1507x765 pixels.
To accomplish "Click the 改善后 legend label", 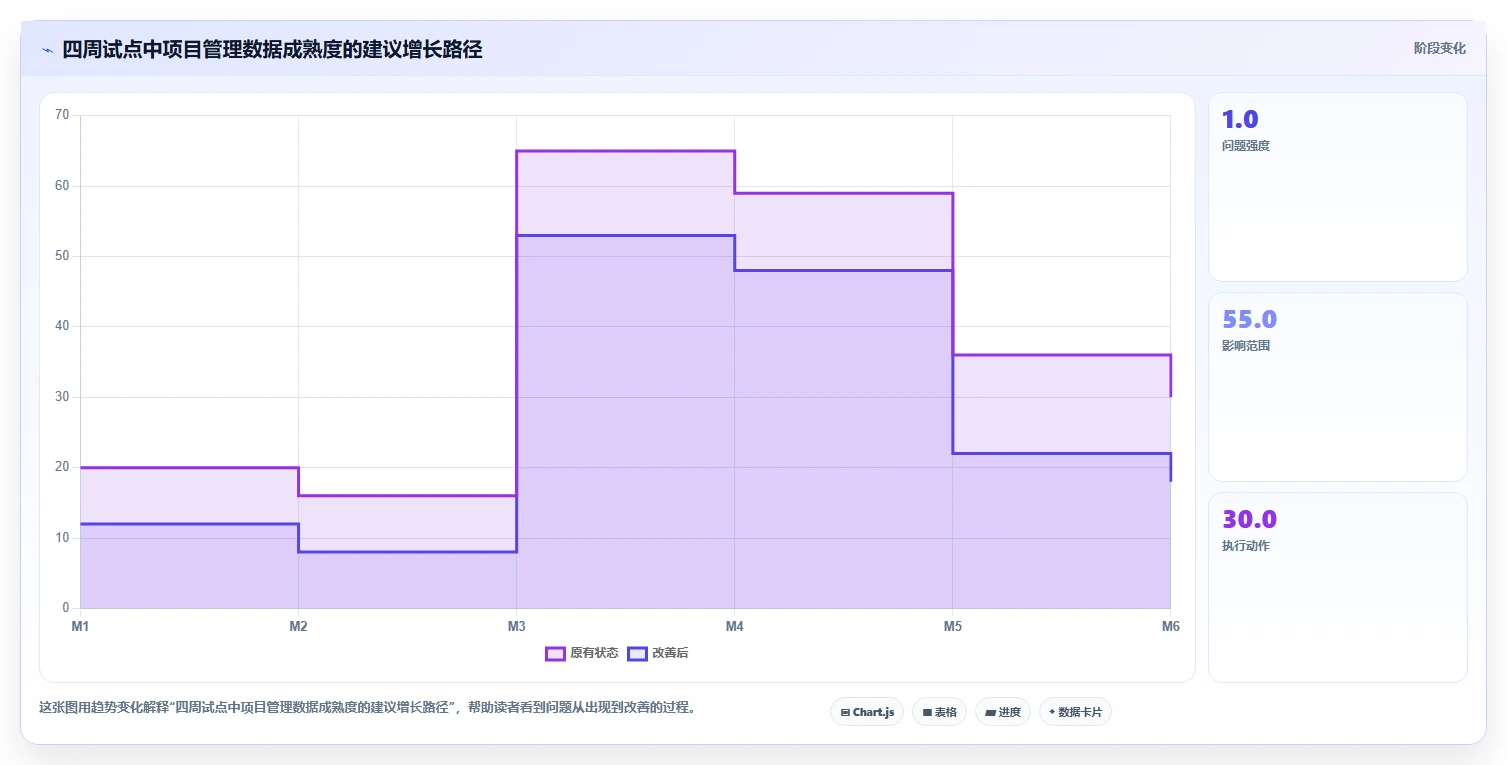I will (670, 654).
